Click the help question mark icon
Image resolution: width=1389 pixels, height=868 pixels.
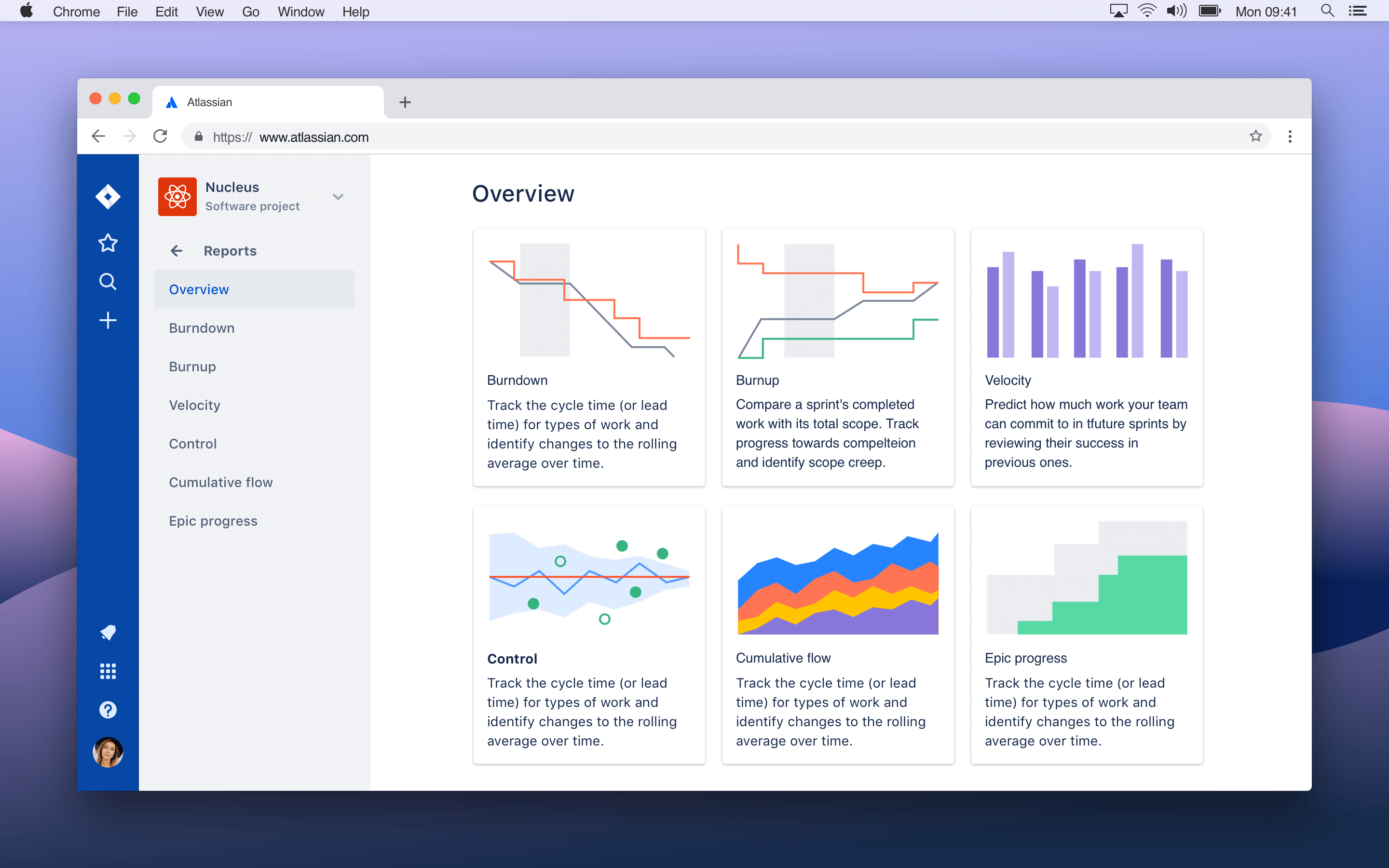coord(107,709)
